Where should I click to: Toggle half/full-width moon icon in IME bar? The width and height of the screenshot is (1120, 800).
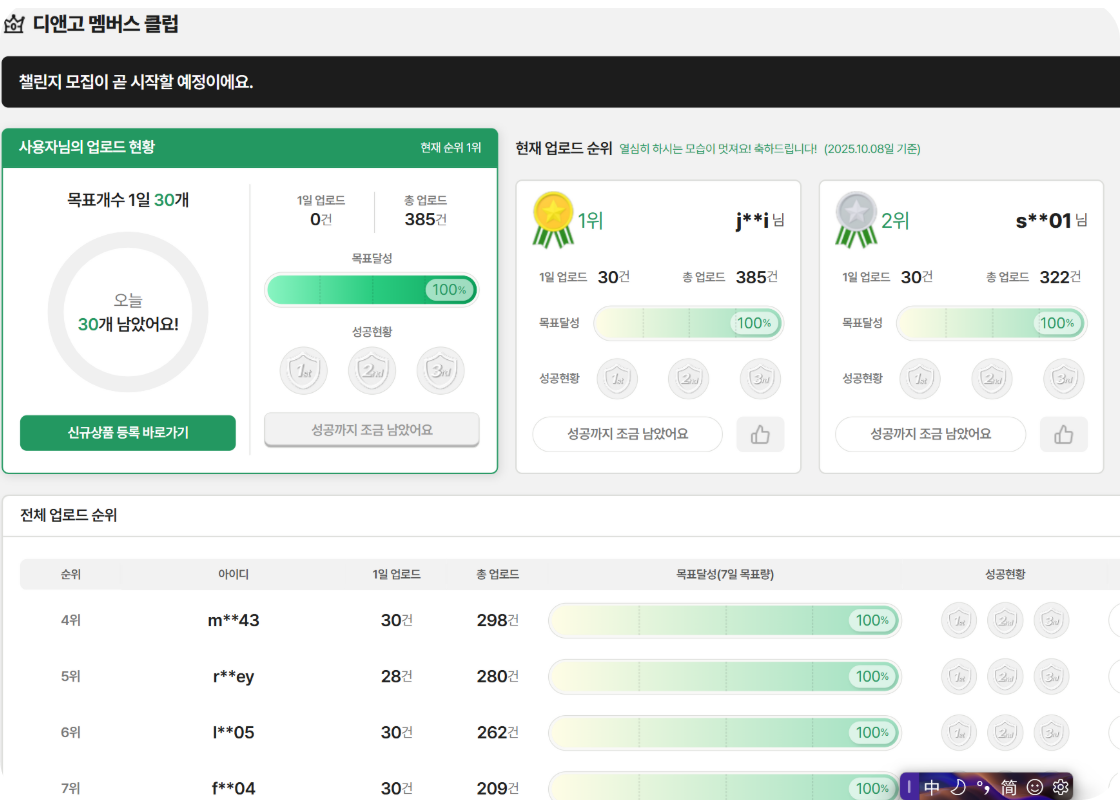tap(957, 787)
